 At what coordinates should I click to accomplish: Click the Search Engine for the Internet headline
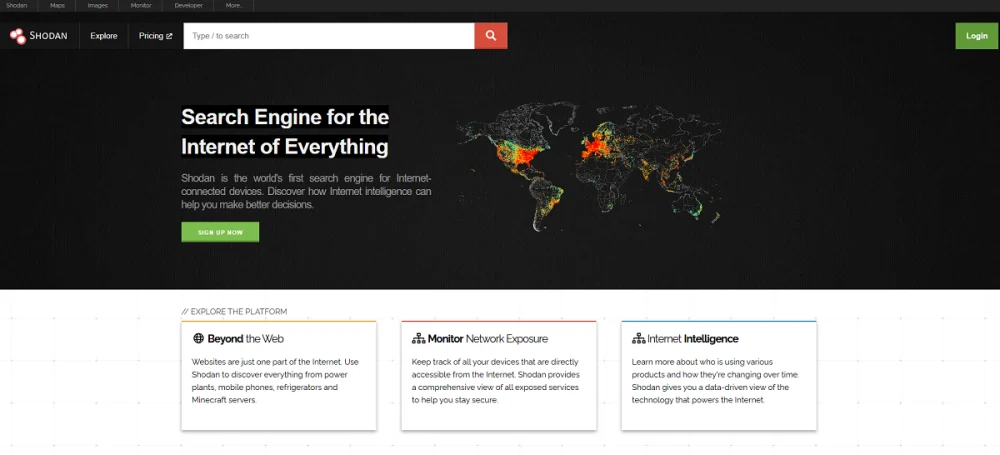click(x=285, y=132)
